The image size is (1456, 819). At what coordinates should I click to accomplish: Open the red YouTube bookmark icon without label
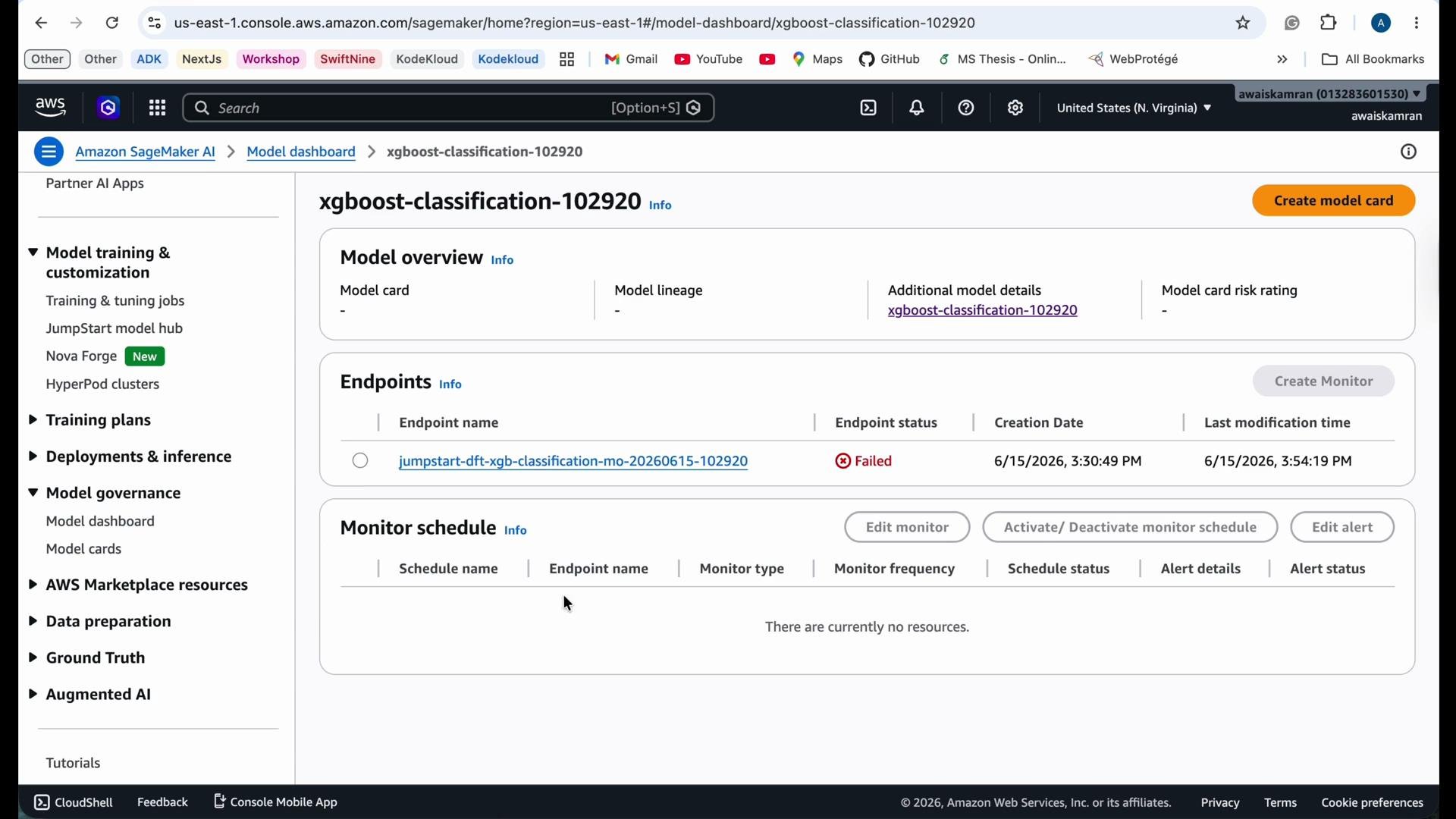coord(767,60)
